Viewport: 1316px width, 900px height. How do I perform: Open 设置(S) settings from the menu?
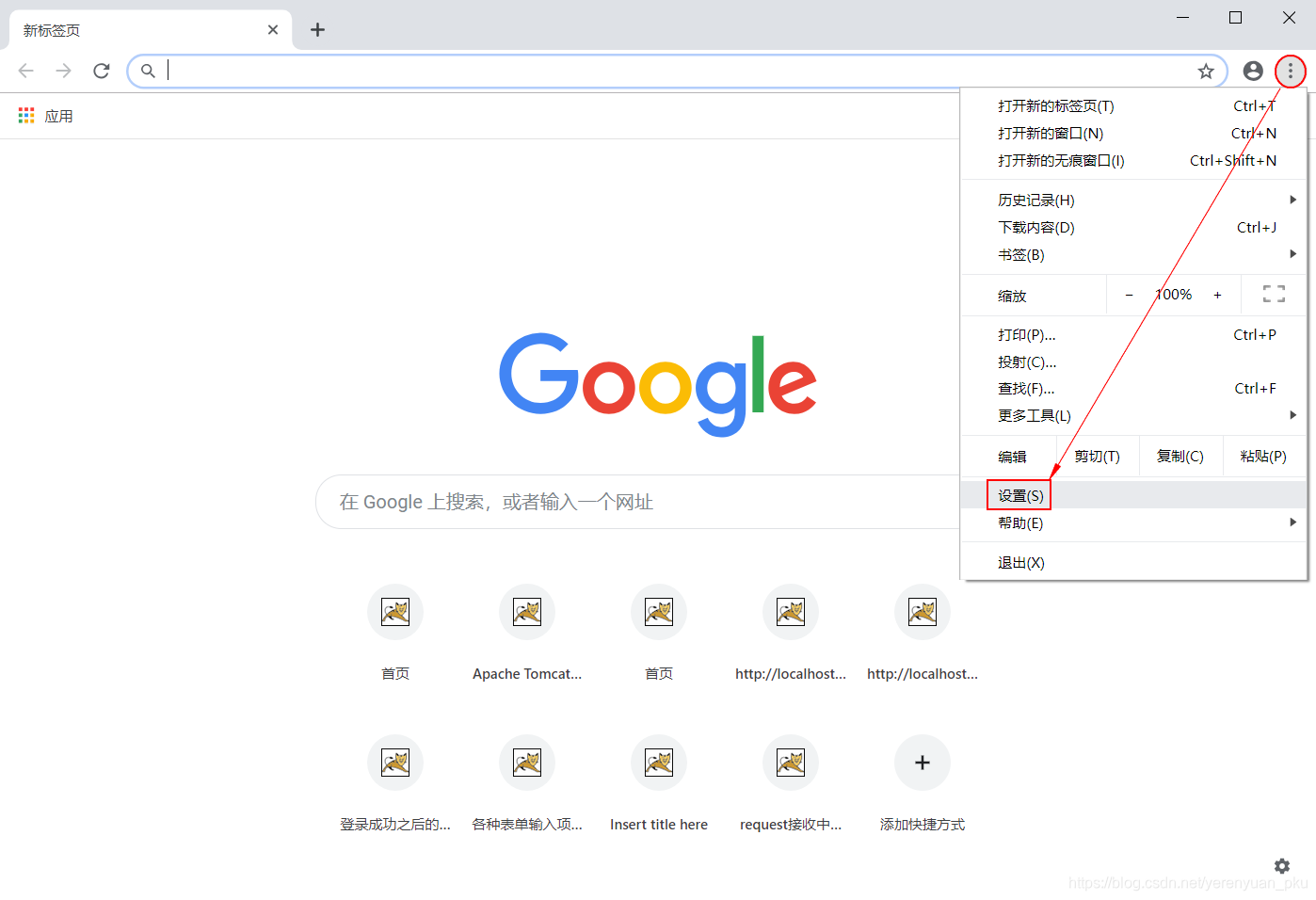coord(1134,496)
